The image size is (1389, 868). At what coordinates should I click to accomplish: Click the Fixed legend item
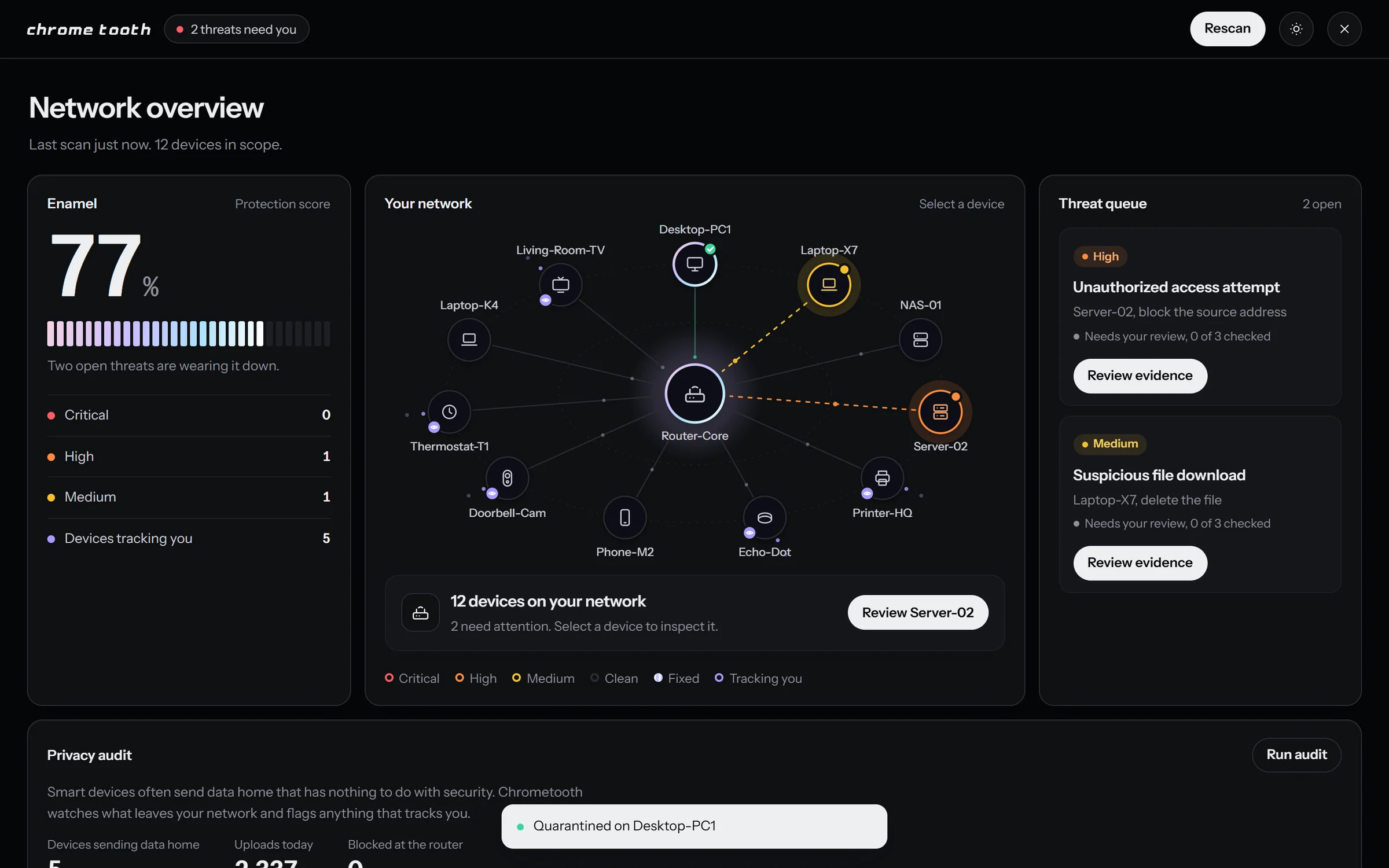pyautogui.click(x=676, y=678)
